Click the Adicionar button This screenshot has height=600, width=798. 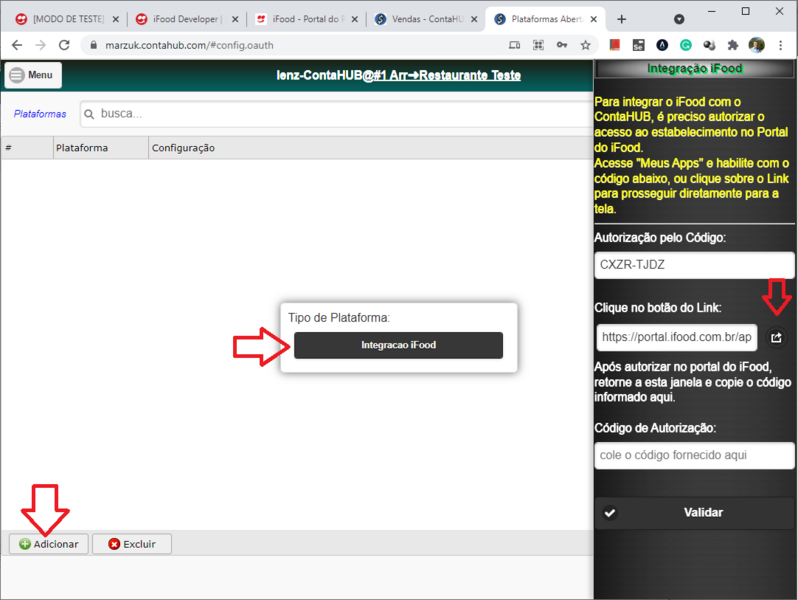[x=49, y=544]
